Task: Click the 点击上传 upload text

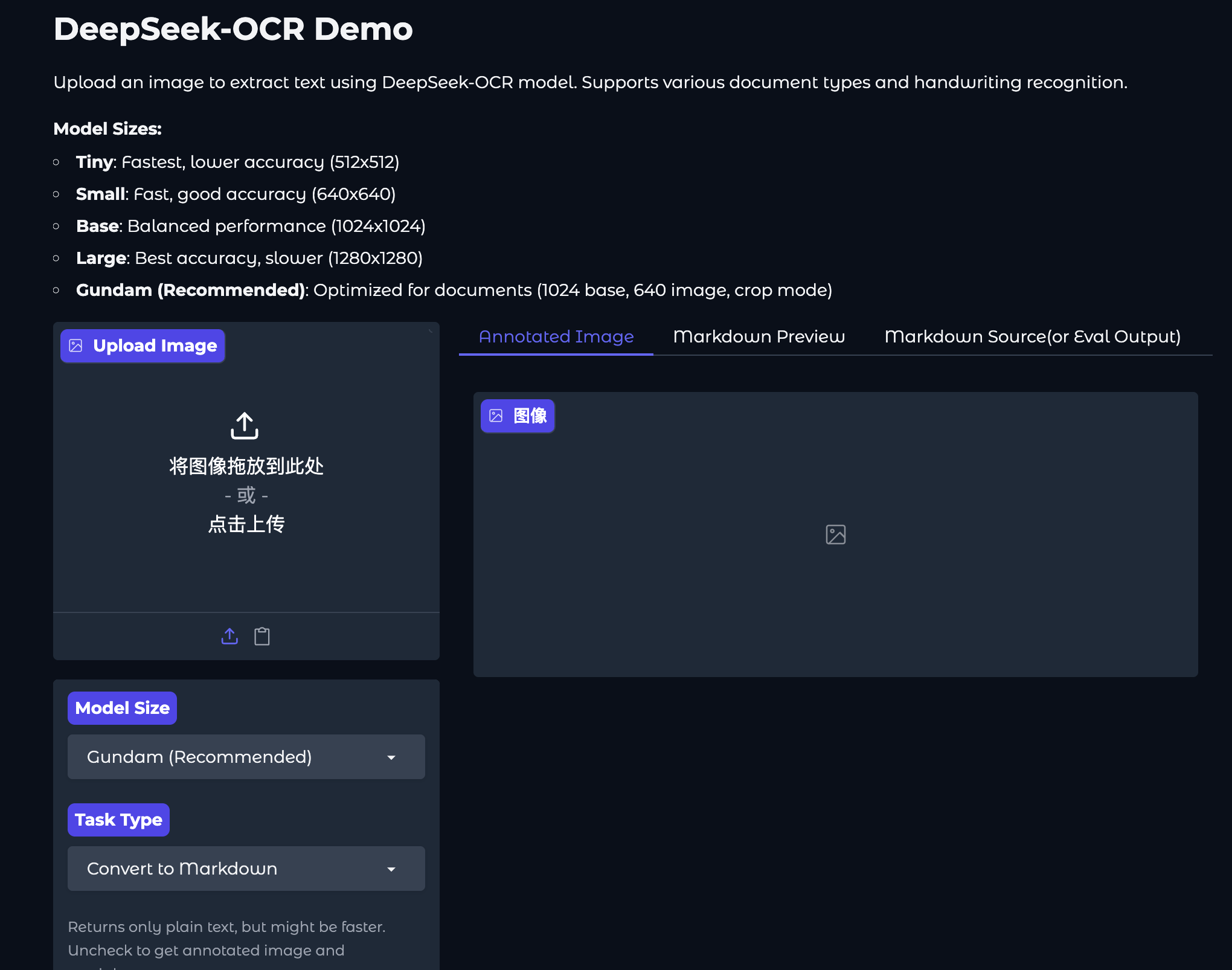Action: coord(246,524)
